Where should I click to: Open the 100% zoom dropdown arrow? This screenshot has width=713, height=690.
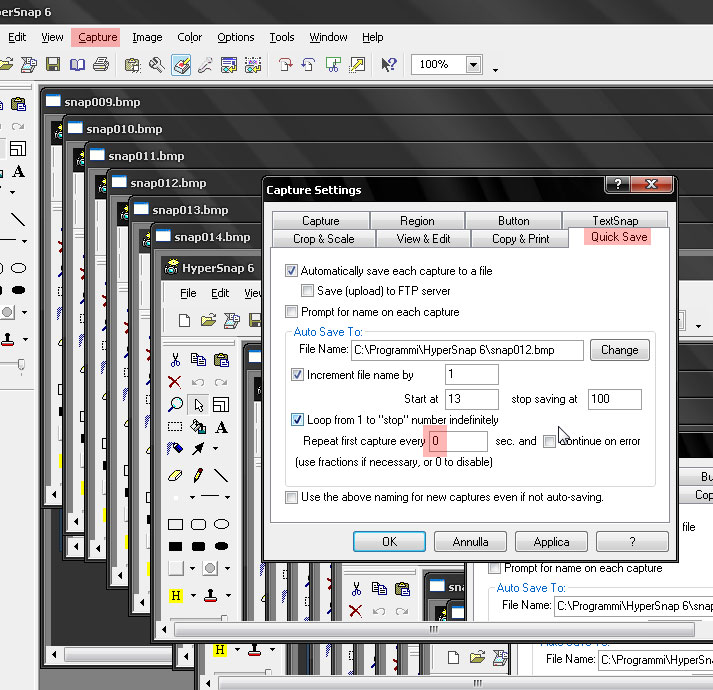473,65
